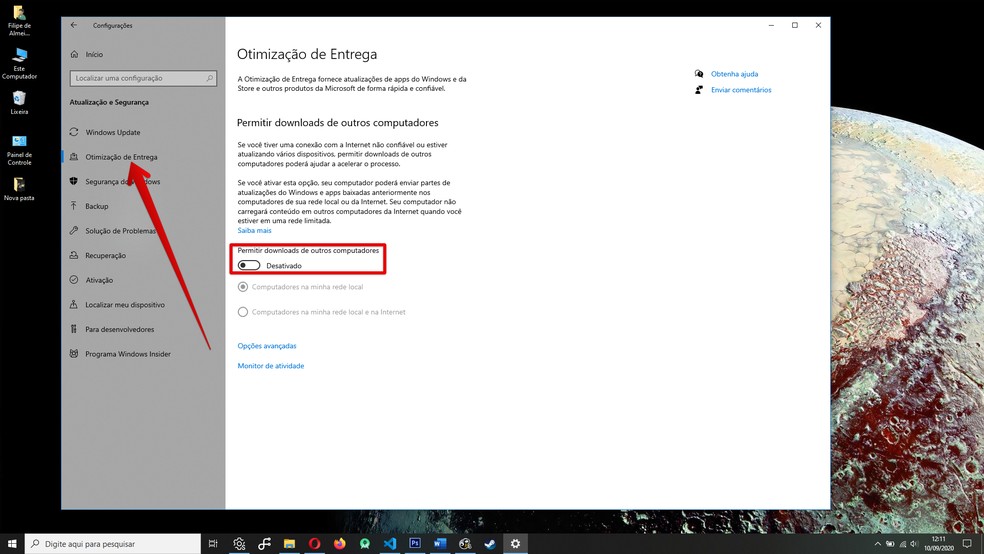
Task: Click the magnifier icon in settings search
Action: [210, 78]
